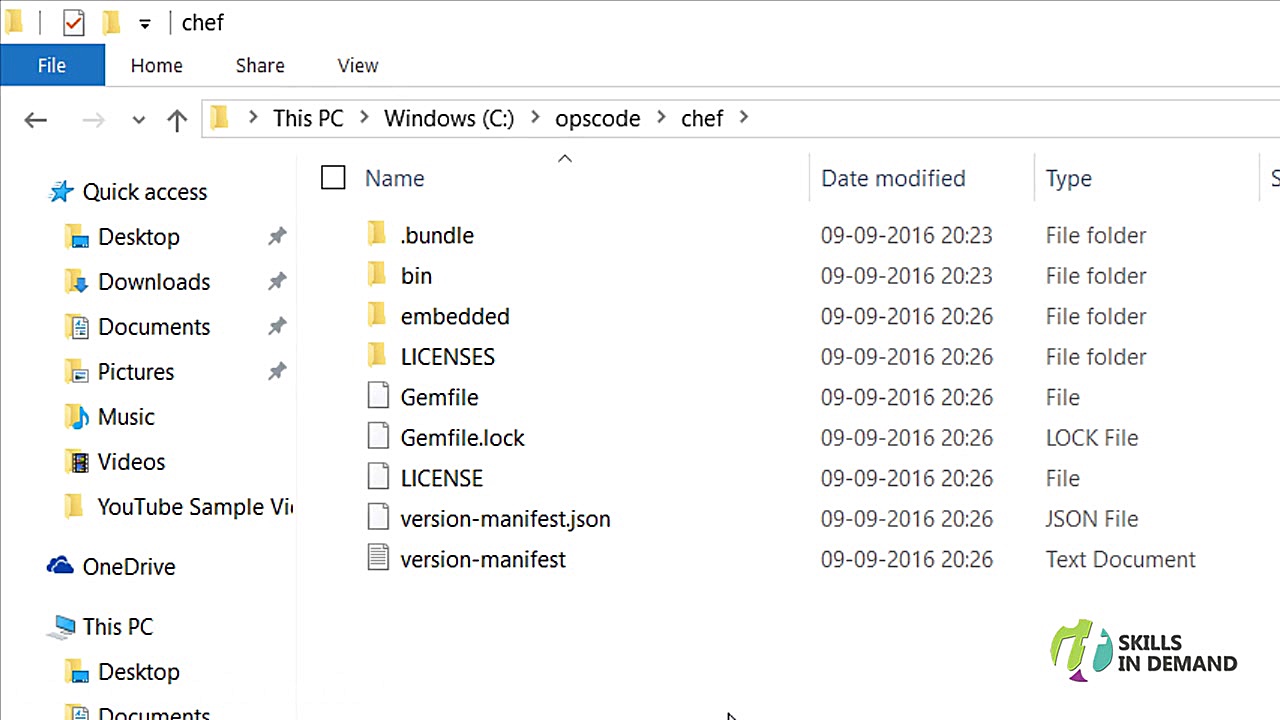Select the Gemfile.lock file icon
Screen dimensions: 1280x720
coord(377,438)
